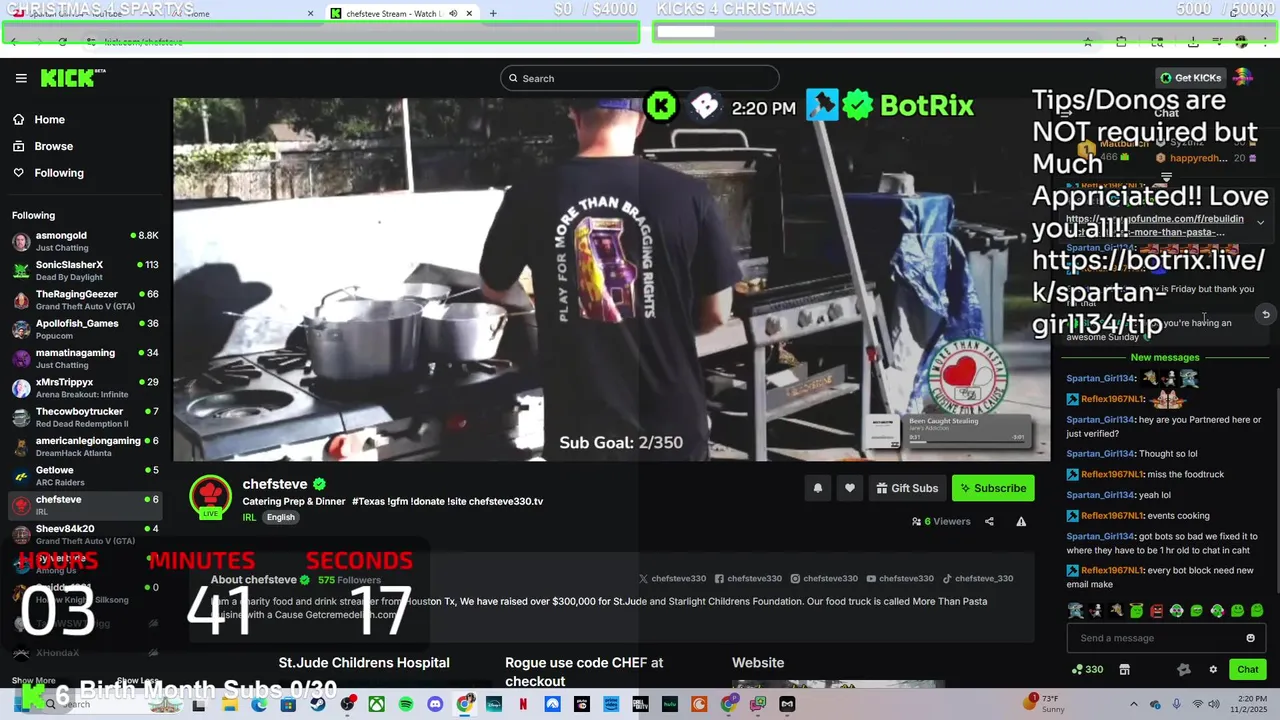
Task: Click Get KICKs button
Action: [1190, 78]
